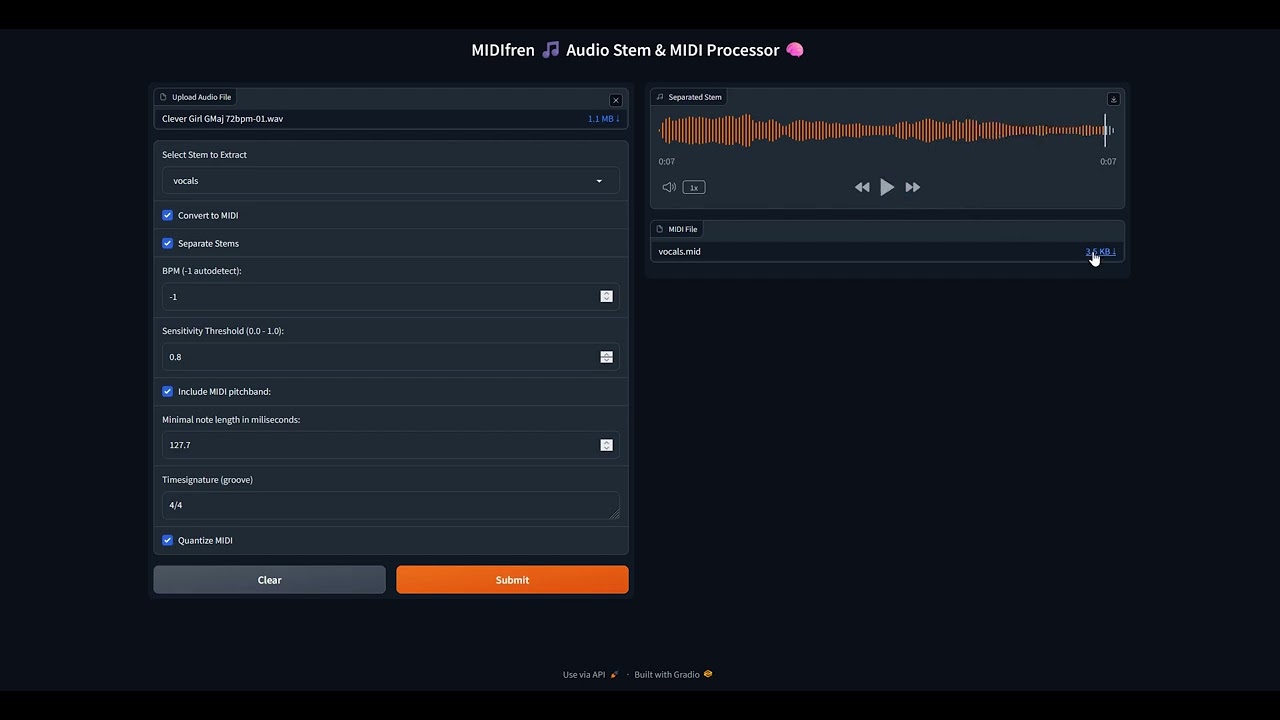Click the Clear button
This screenshot has height=720, width=1280.
click(x=269, y=580)
